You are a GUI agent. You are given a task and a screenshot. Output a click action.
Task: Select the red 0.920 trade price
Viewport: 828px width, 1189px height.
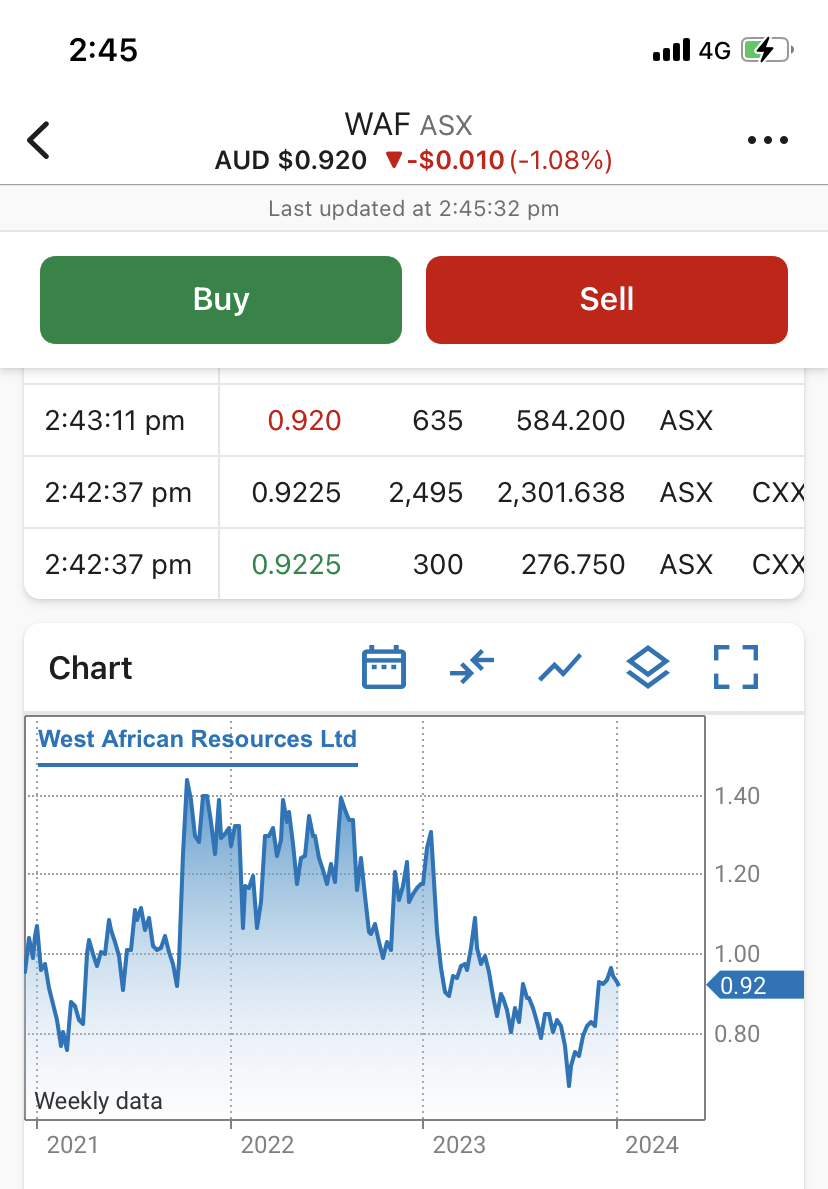[304, 420]
